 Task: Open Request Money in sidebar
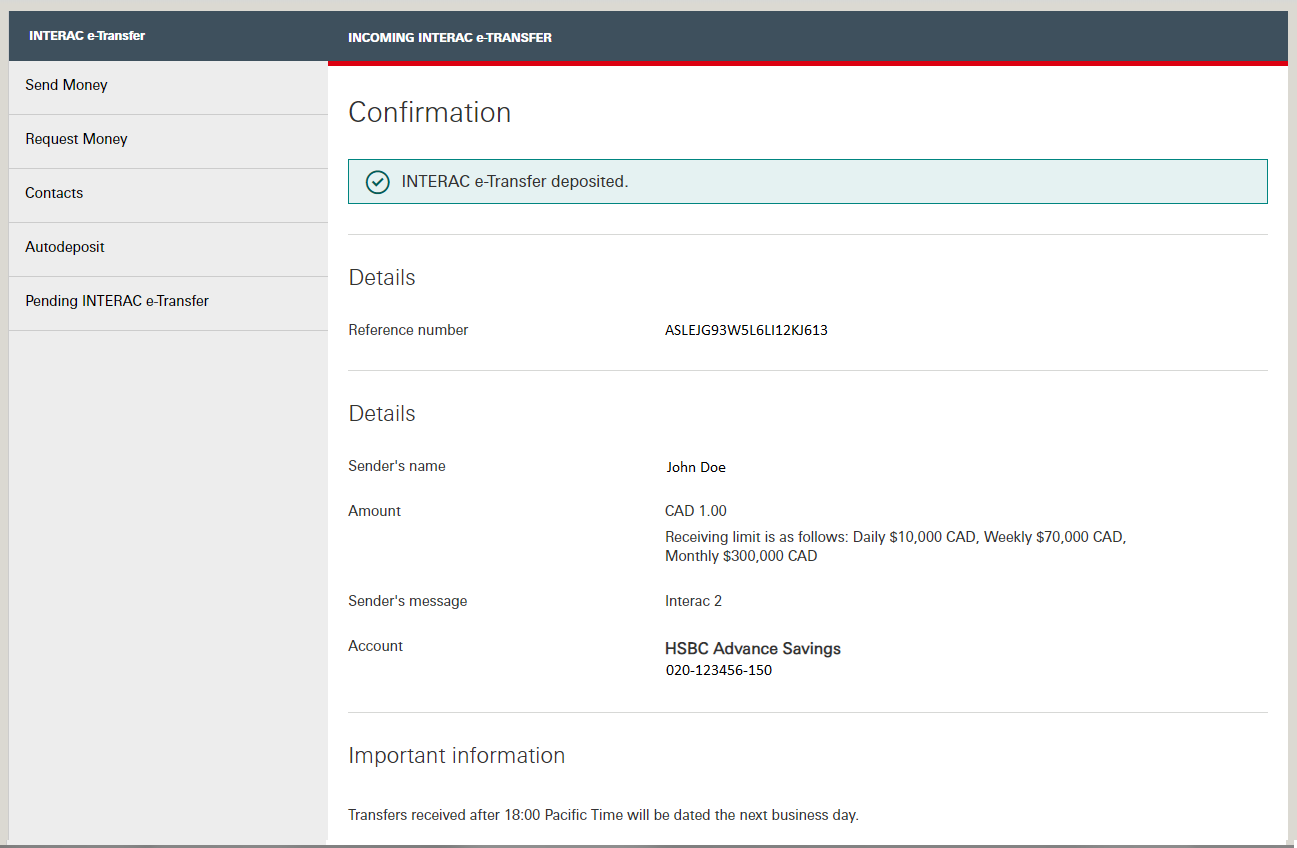pos(168,139)
